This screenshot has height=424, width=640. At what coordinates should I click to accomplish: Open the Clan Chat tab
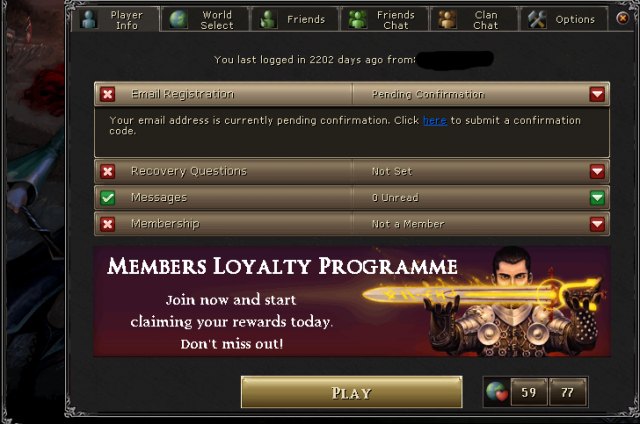point(474,19)
